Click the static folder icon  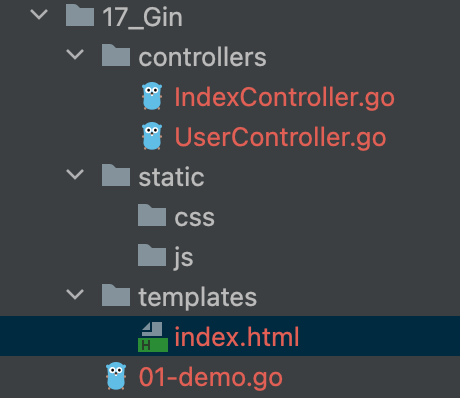point(116,175)
